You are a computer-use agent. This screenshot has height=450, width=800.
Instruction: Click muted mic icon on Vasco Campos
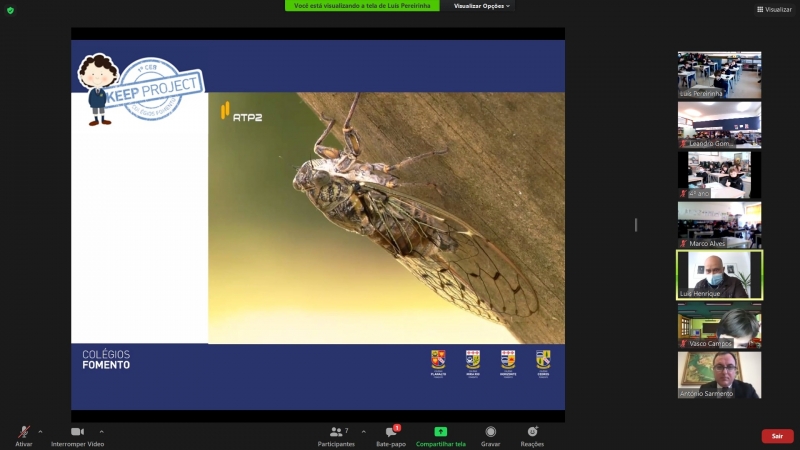(683, 343)
